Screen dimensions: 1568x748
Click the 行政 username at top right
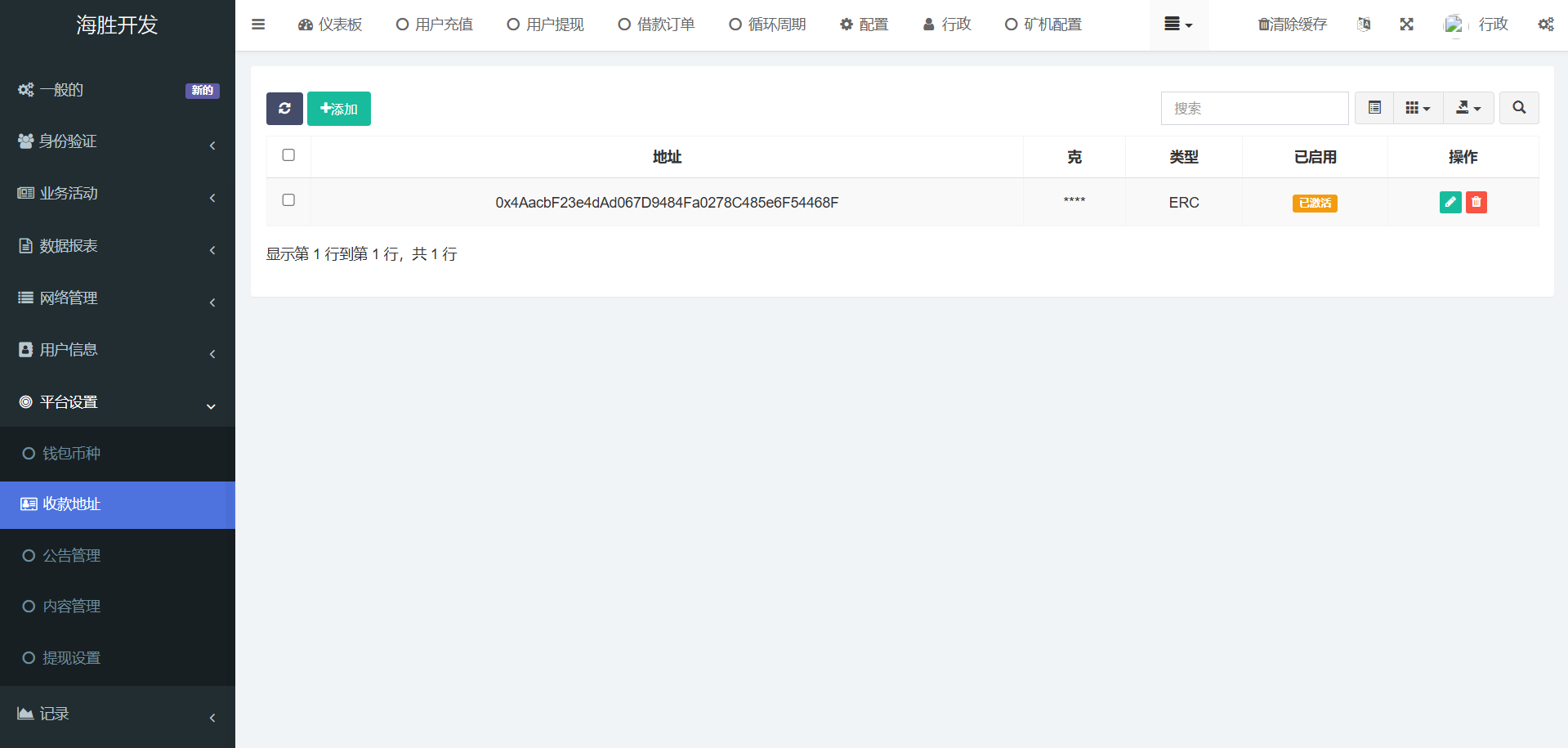[1494, 25]
